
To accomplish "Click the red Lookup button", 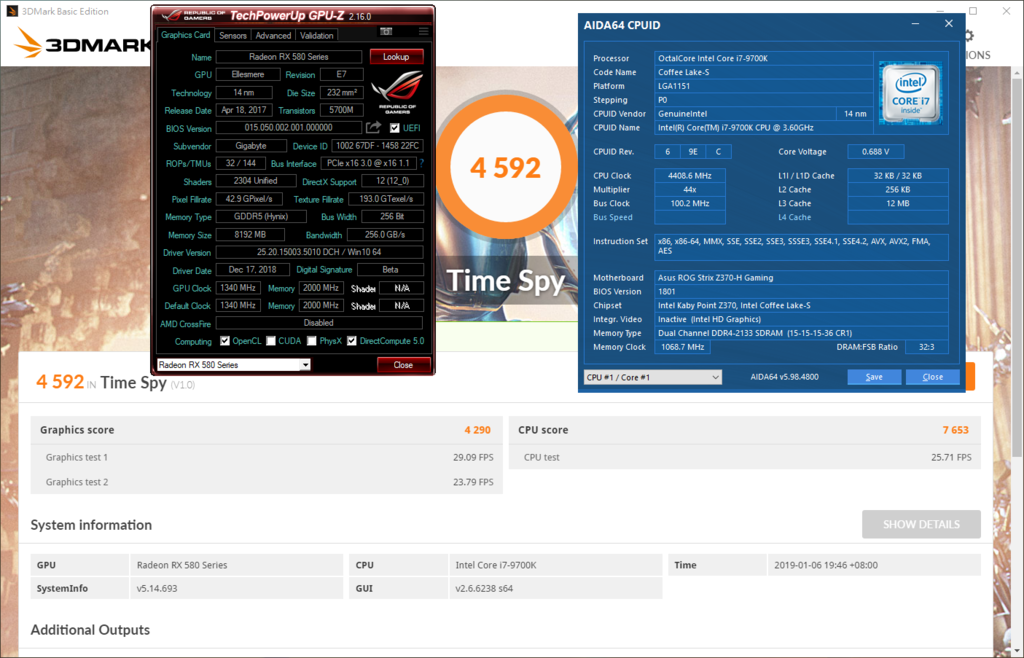I will tap(396, 57).
